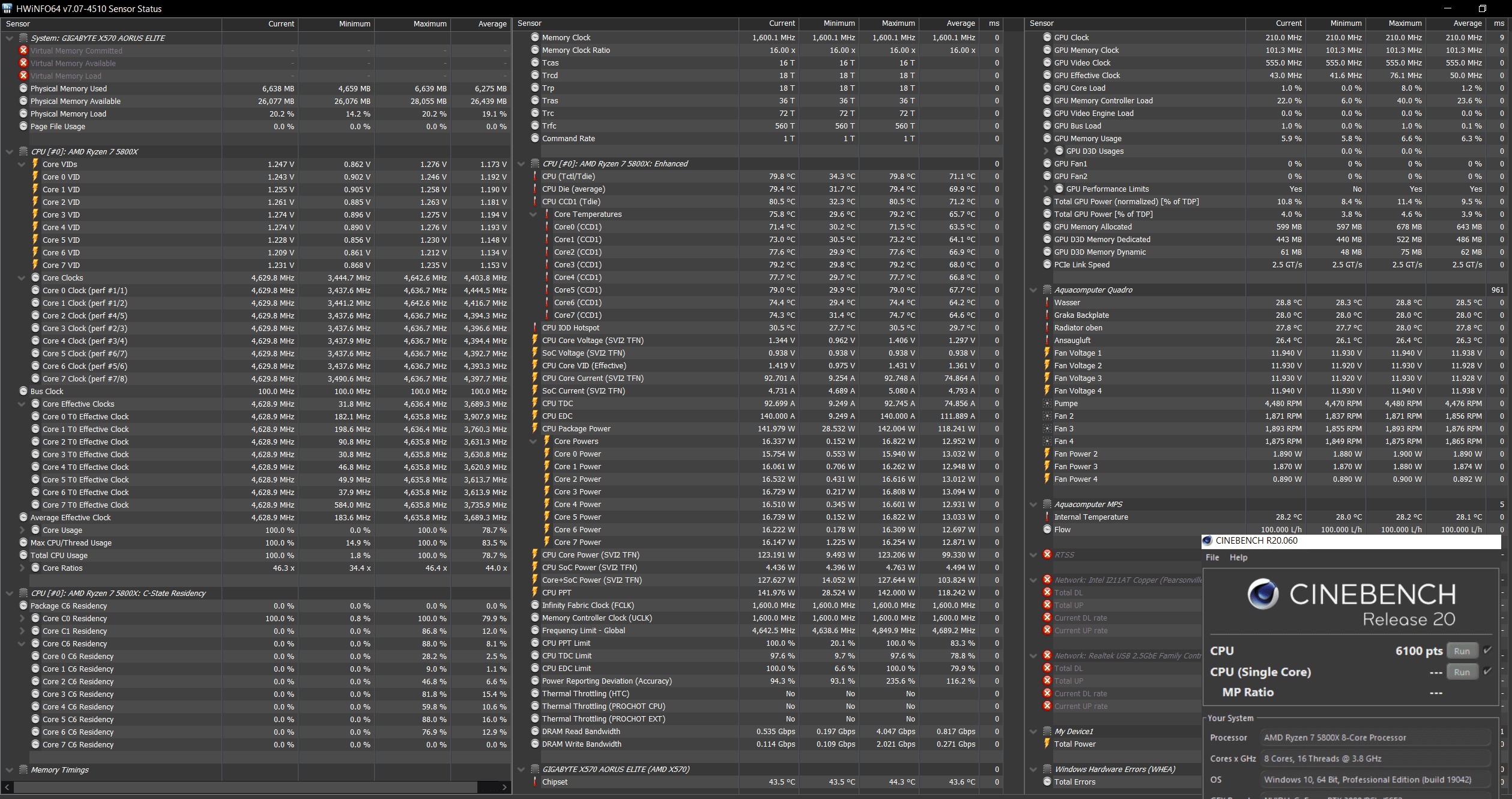Click the CPU (Tctl/Tdie) thermometer icon
Screen dimensions: 1512x799
535,176
